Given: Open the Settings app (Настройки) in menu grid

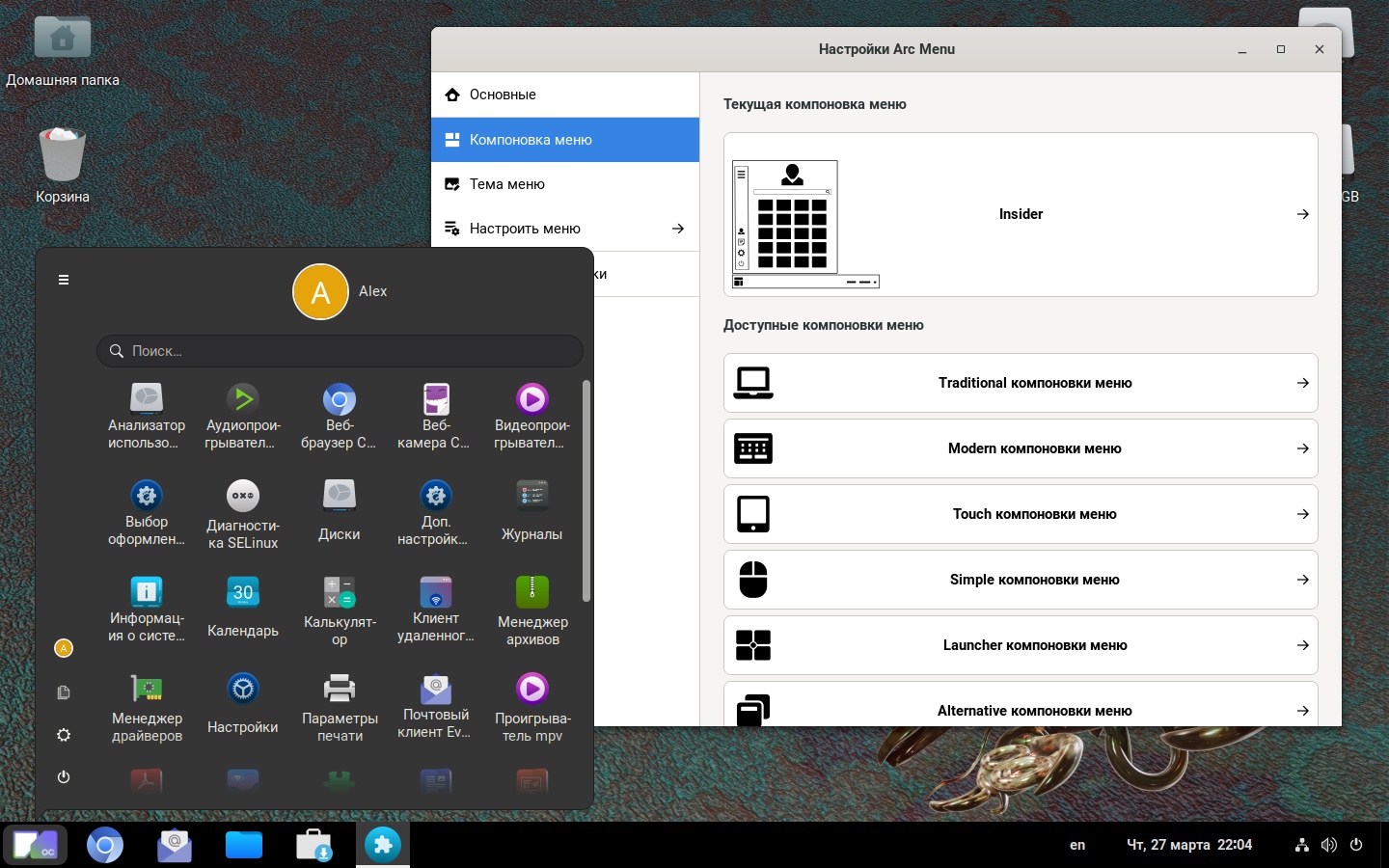Looking at the screenshot, I should click(x=243, y=706).
